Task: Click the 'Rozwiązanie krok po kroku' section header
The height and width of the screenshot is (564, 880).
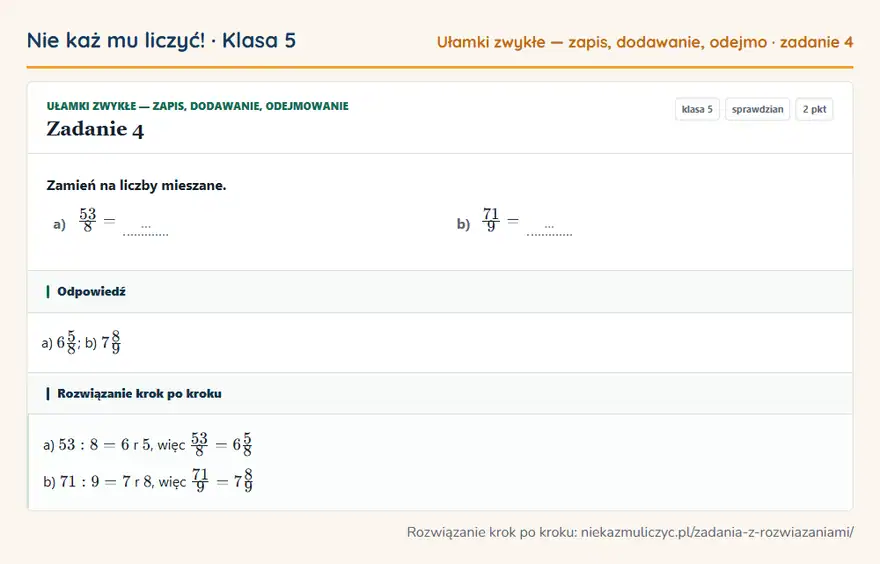Action: point(440,393)
